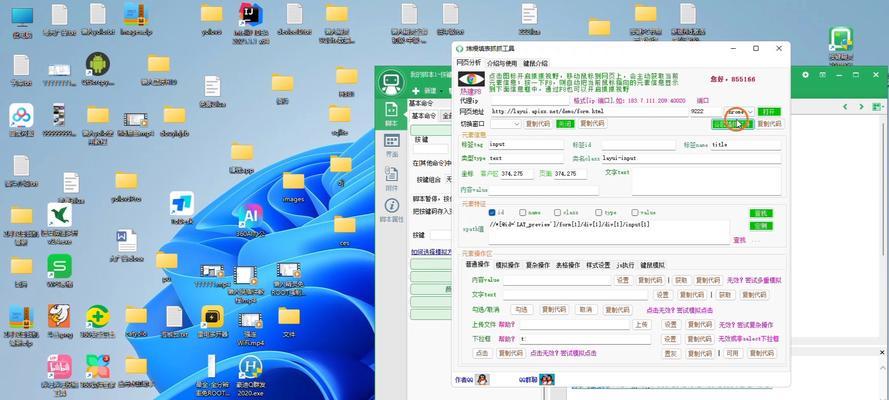Image resolution: width=889 pixels, height=400 pixels.
Task: Open the QQ群聊 group icon
Action: click(x=547, y=379)
